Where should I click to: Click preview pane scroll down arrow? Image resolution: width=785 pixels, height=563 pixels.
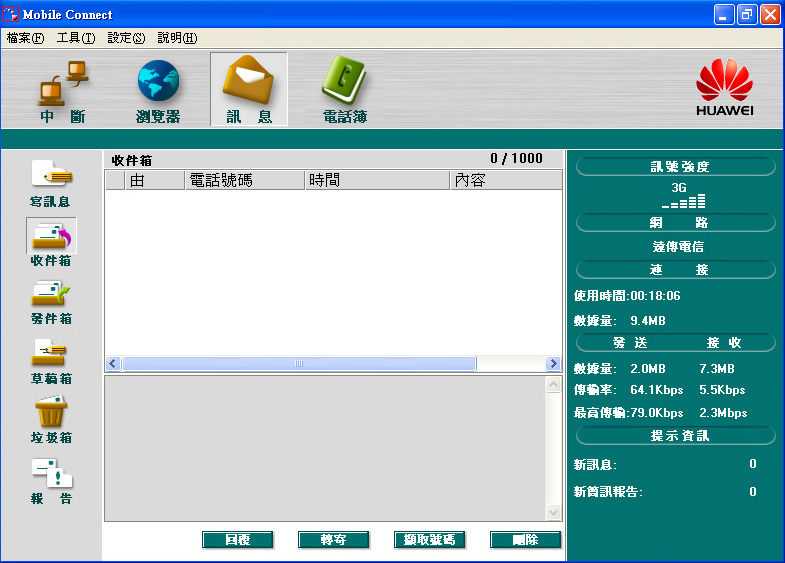click(553, 512)
